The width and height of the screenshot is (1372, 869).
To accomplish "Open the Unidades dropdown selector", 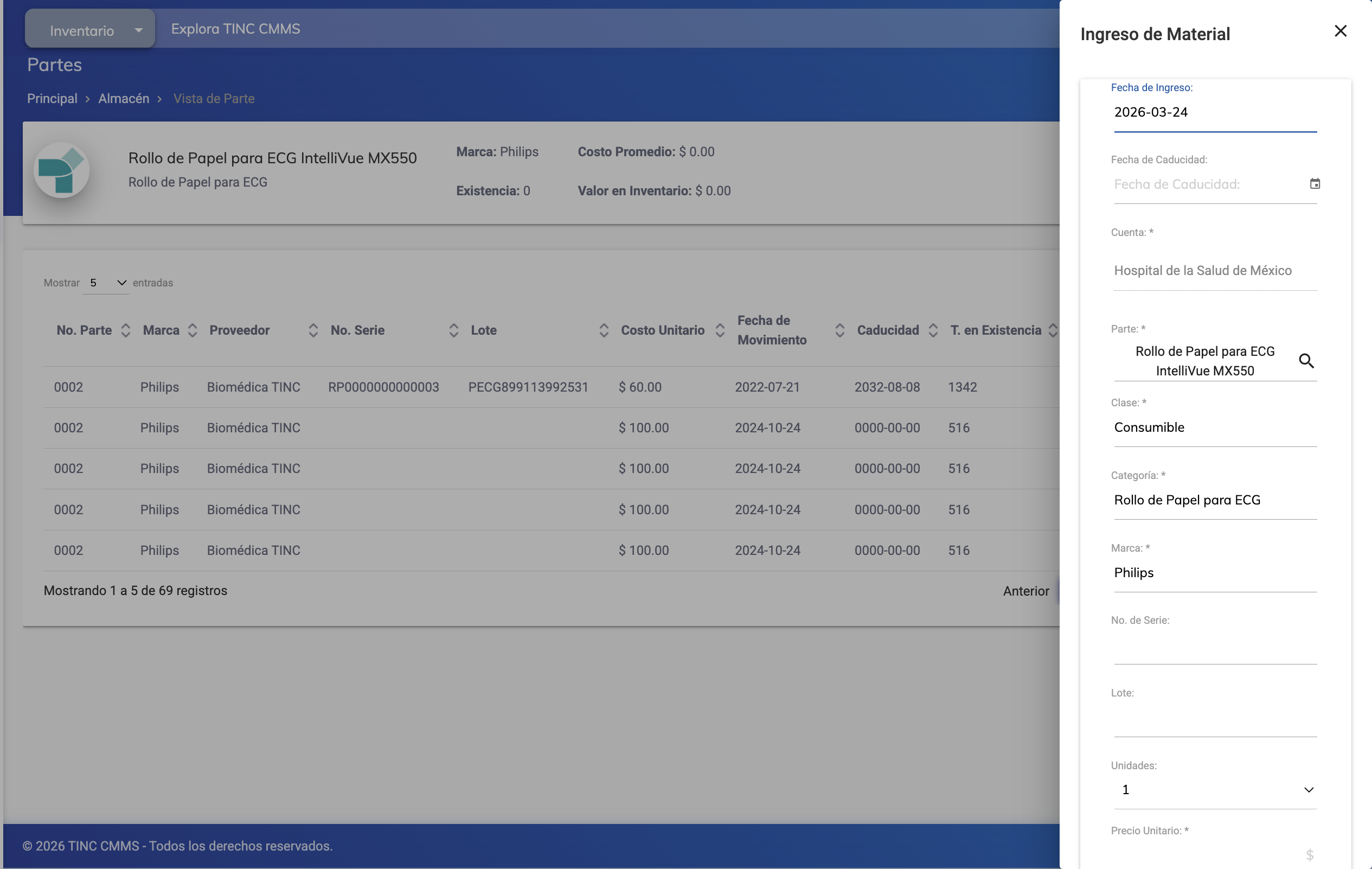I will tap(1215, 790).
